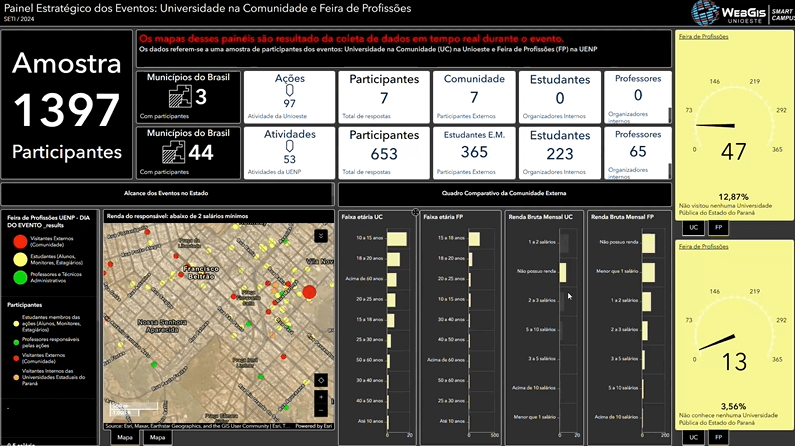Click the Menor que 1 salário bar in Renda FP
Viewport: 795px width, 446px height.
(x=648, y=272)
